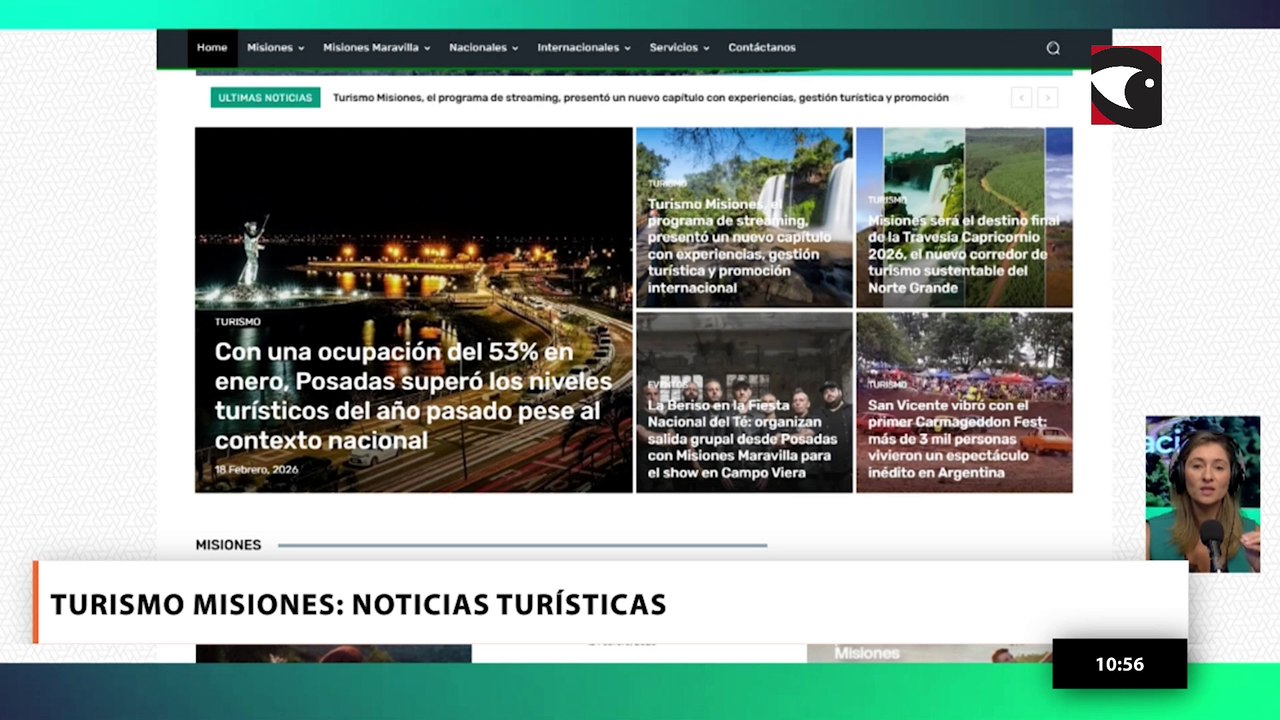Open the search magnifier icon in navbar
The image size is (1280, 720).
1053,48
